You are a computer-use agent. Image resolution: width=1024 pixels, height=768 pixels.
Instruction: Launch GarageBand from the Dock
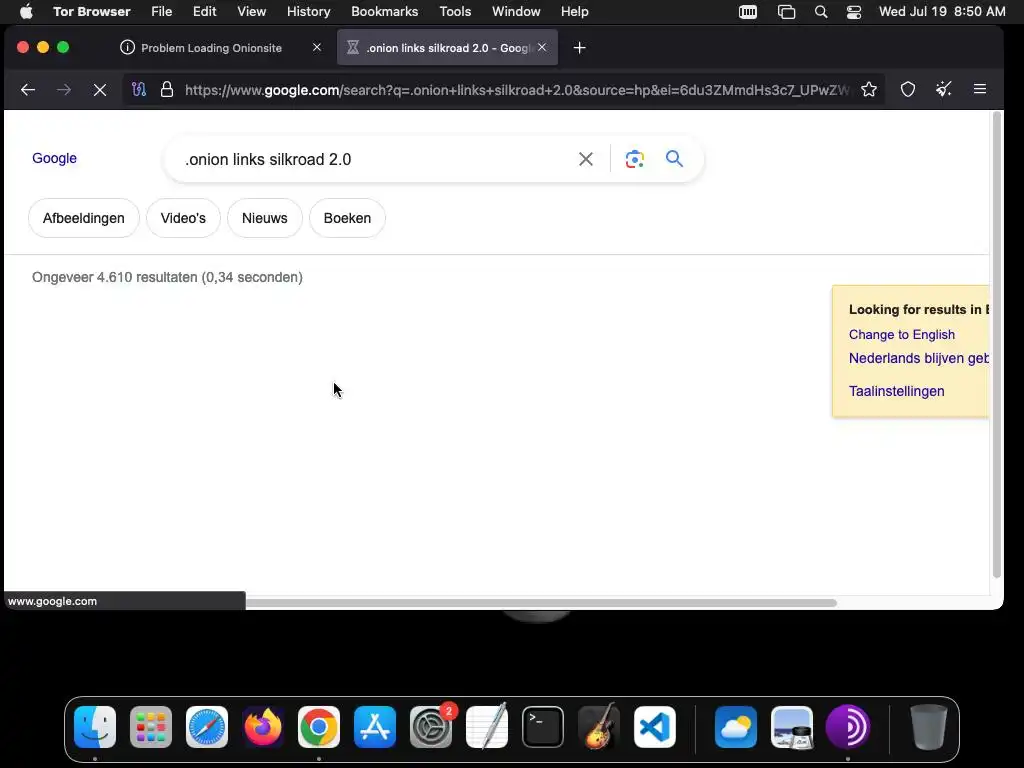coord(599,727)
